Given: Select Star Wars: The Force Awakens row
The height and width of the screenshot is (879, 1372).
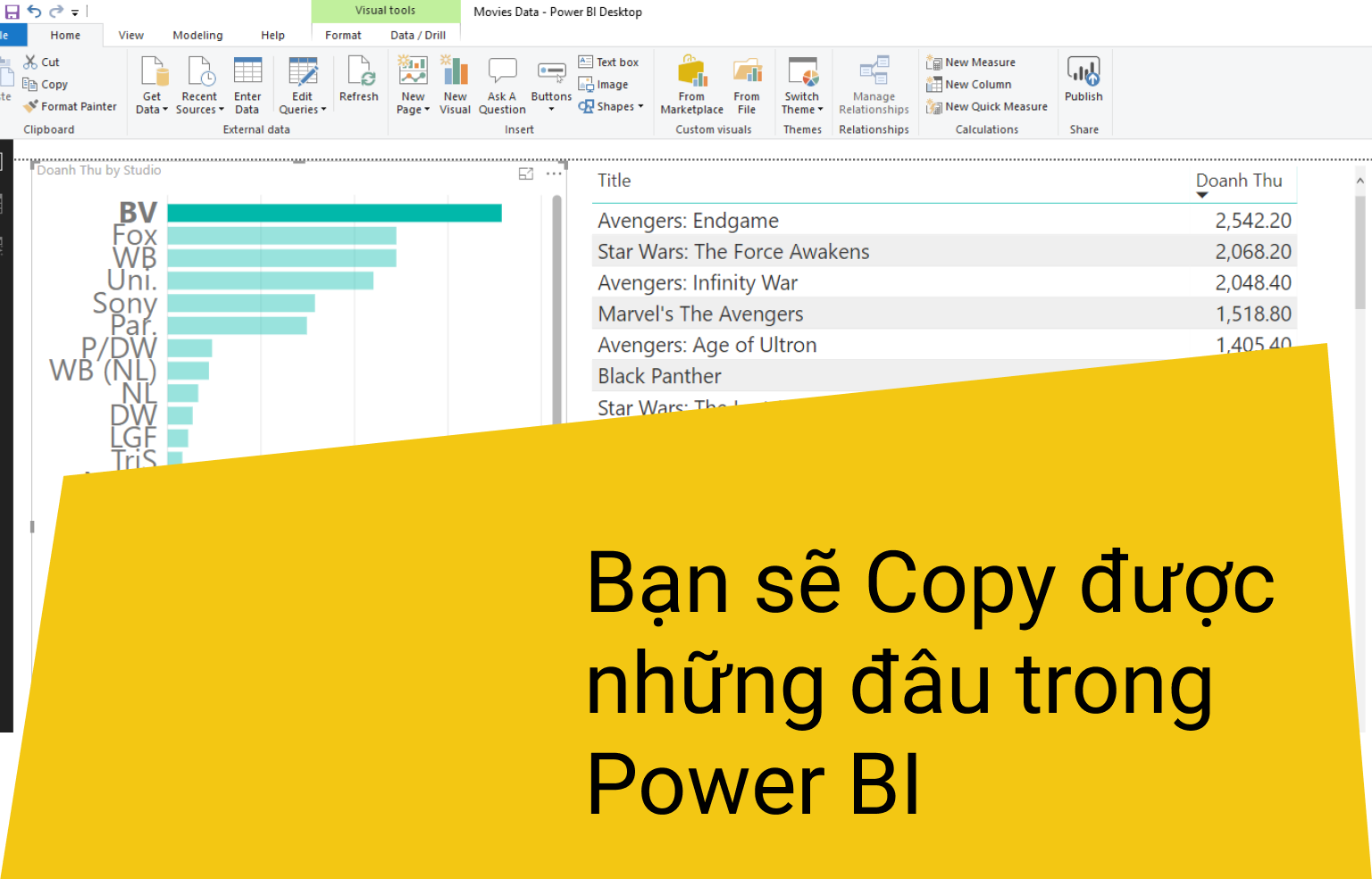Looking at the screenshot, I should (944, 252).
